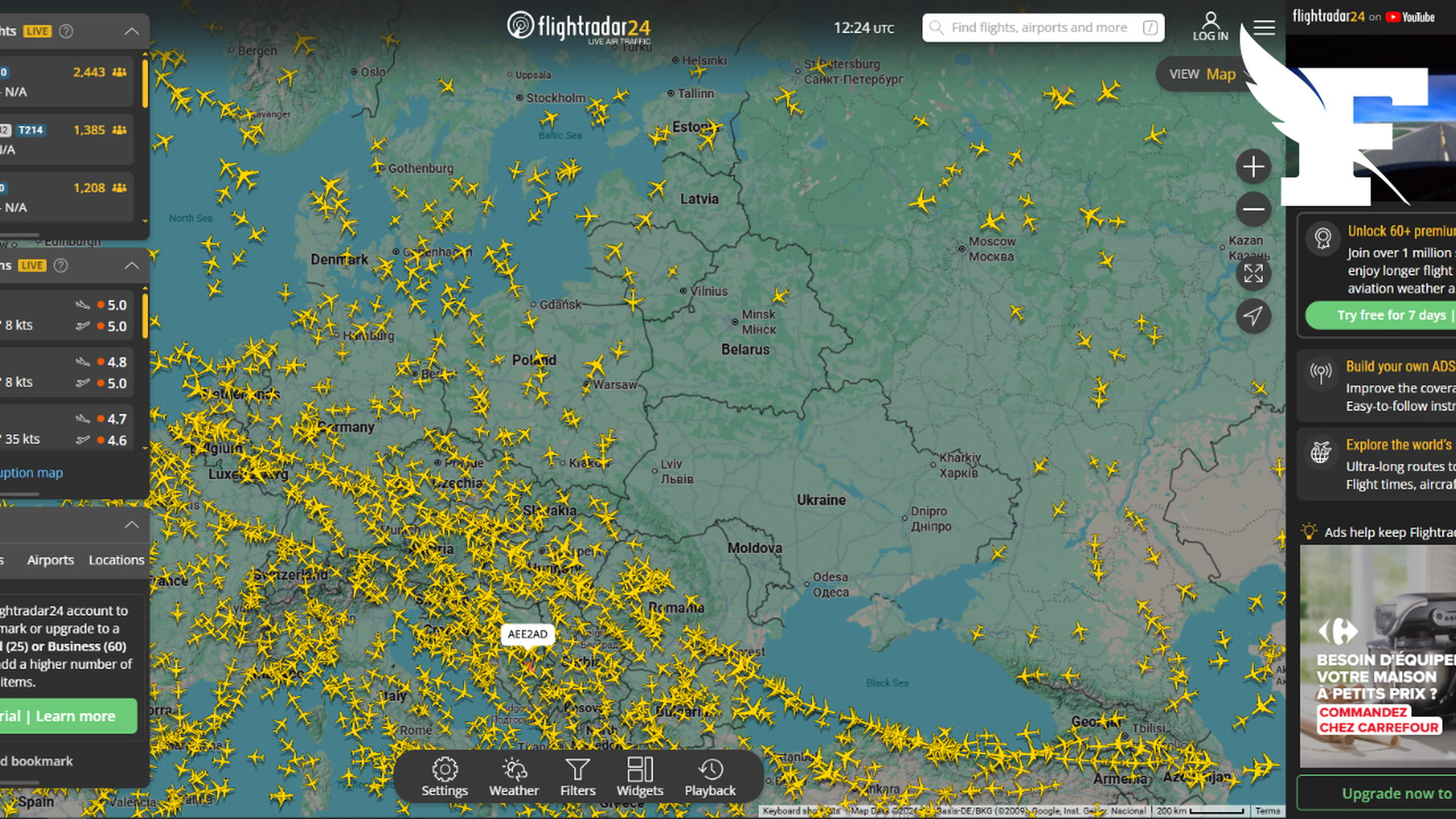Open Build your own ADS-B card
The height and width of the screenshot is (819, 1456).
coord(1376,386)
